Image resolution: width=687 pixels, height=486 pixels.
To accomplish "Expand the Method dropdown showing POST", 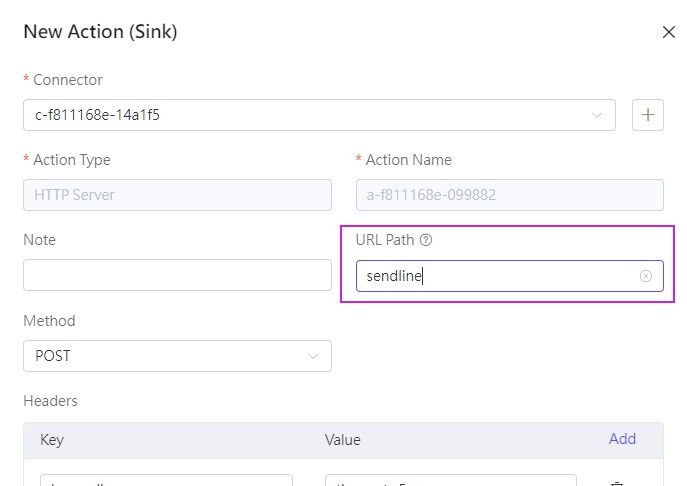I will click(x=177, y=356).
